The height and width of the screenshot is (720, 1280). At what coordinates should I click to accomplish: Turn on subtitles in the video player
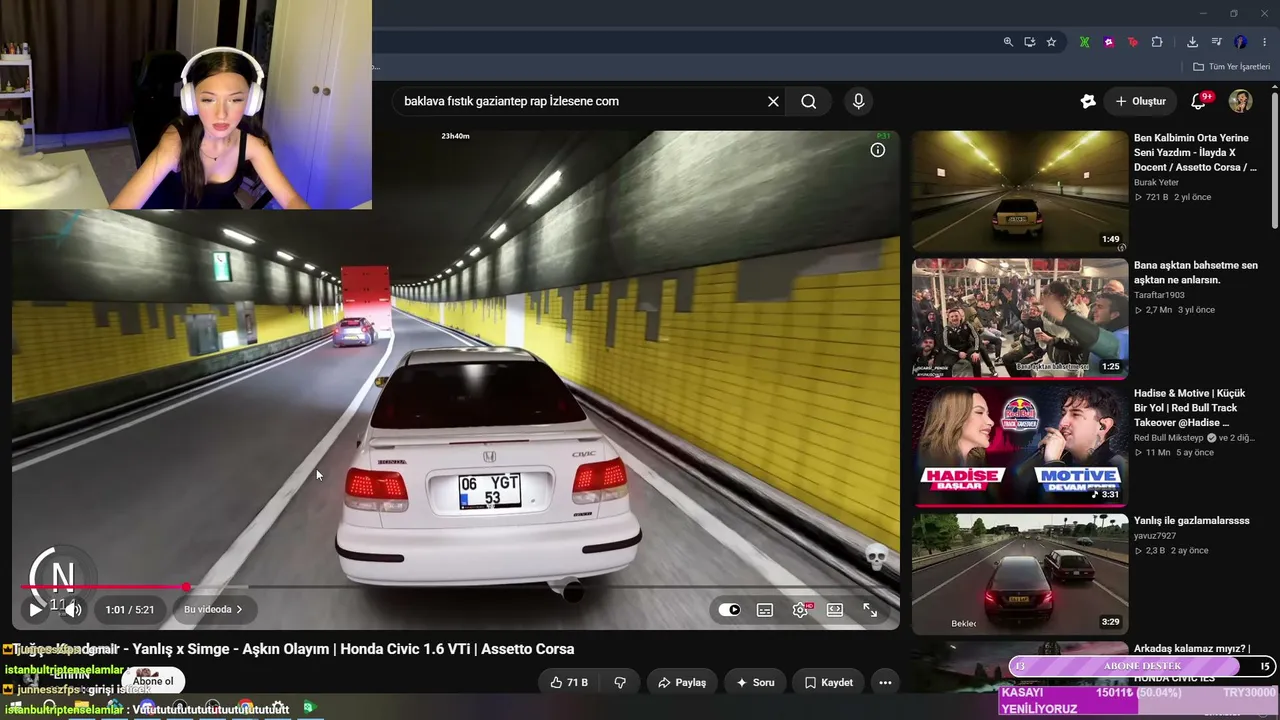[x=765, y=610]
